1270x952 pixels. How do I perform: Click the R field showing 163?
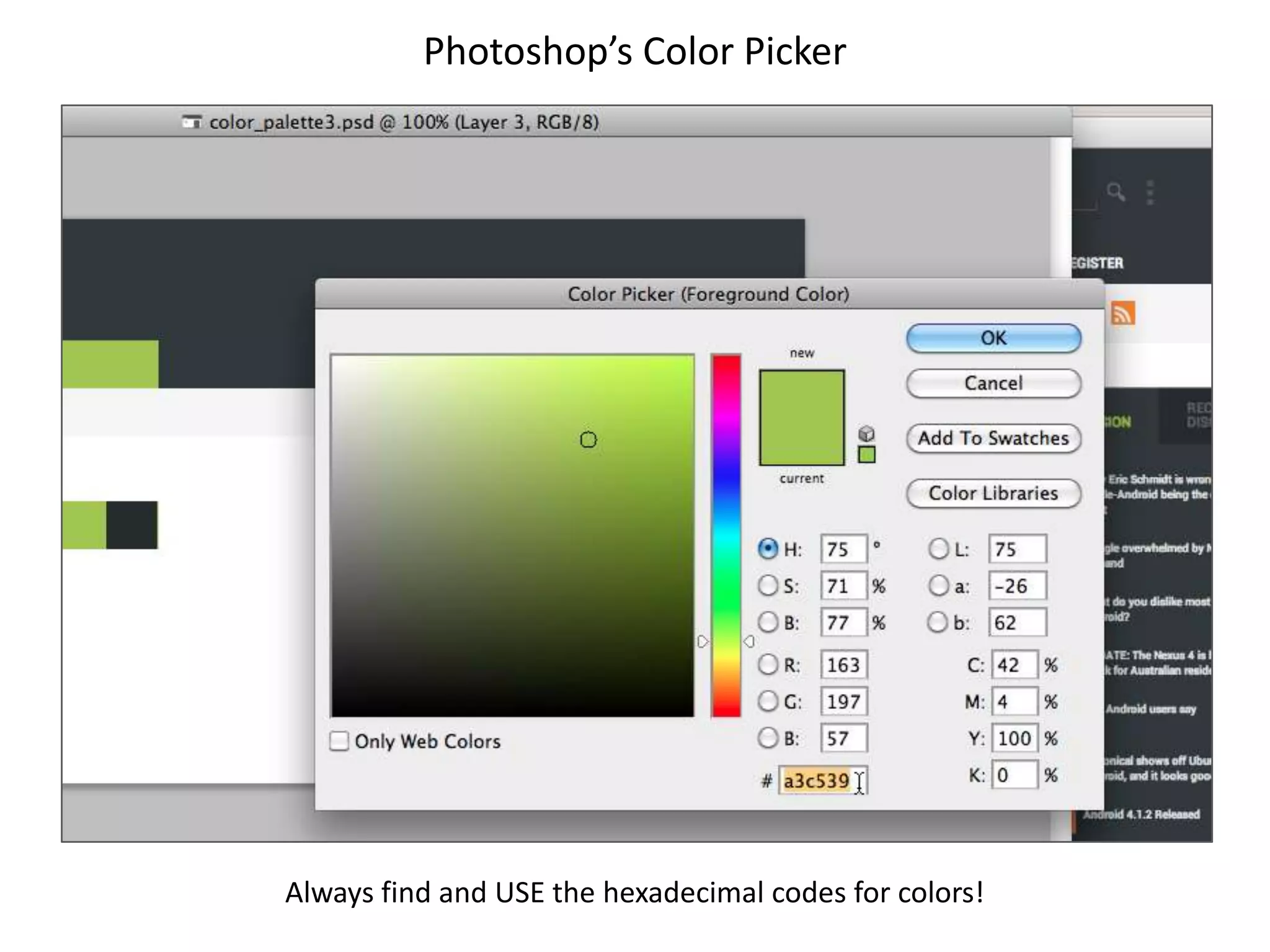[843, 665]
